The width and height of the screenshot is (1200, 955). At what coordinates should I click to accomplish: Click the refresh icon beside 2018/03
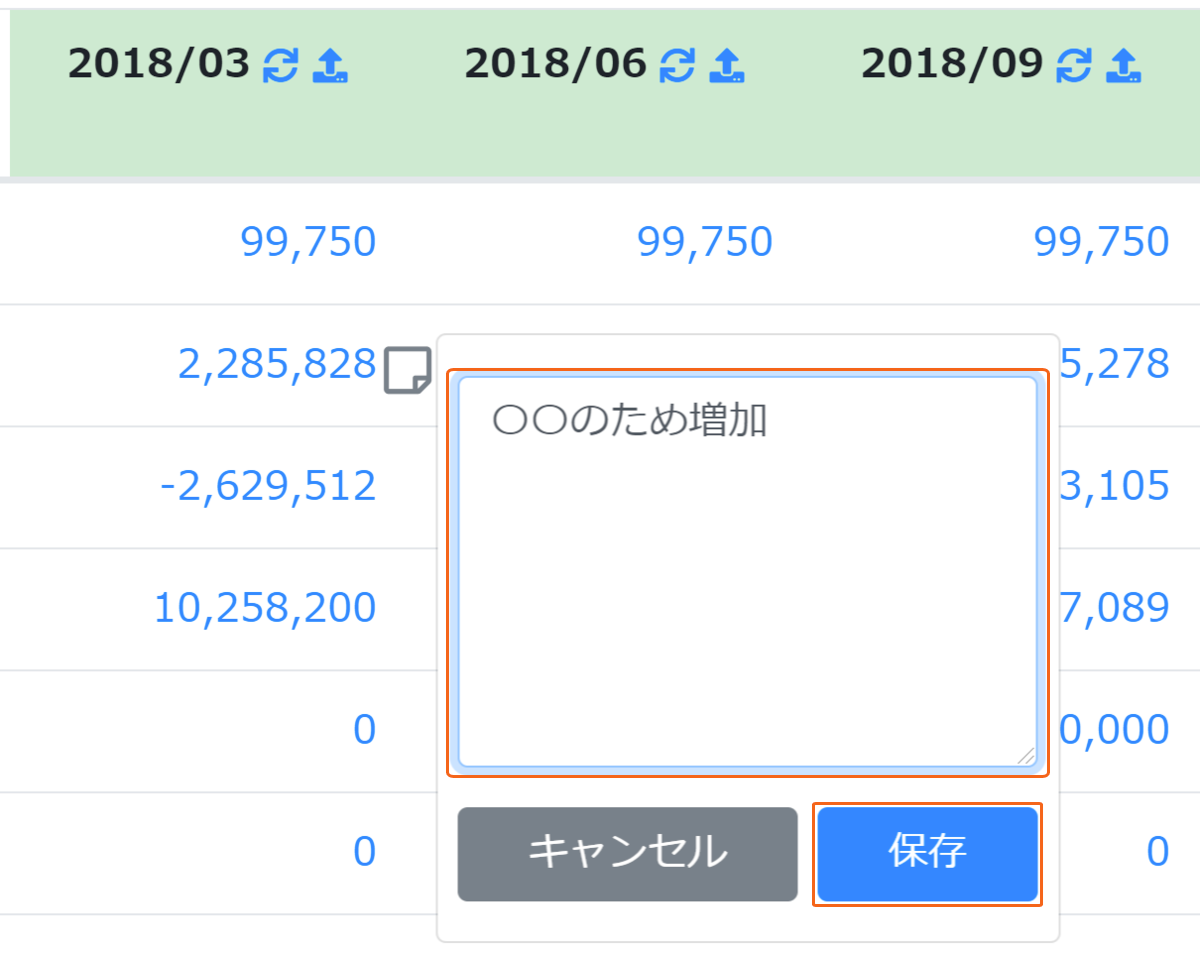coord(280,66)
